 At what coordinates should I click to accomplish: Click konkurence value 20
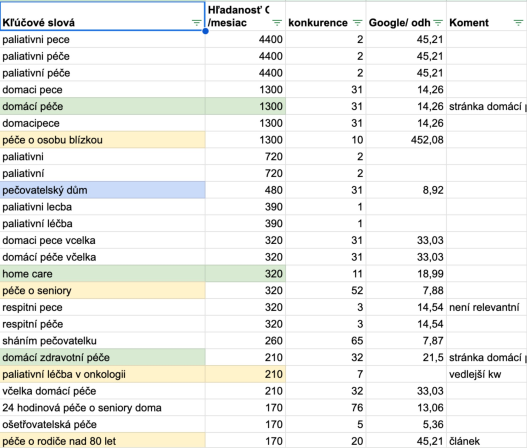tap(357, 441)
